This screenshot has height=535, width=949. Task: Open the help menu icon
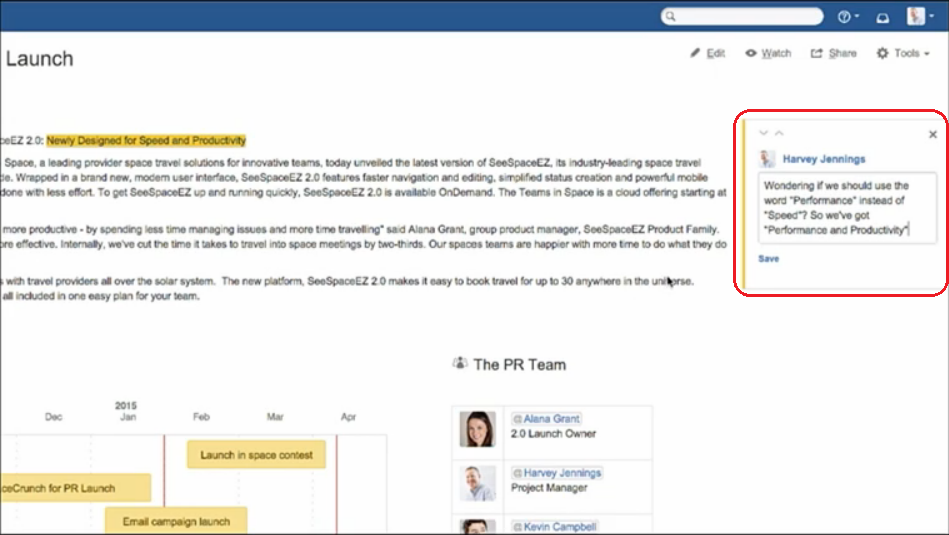pyautogui.click(x=847, y=17)
